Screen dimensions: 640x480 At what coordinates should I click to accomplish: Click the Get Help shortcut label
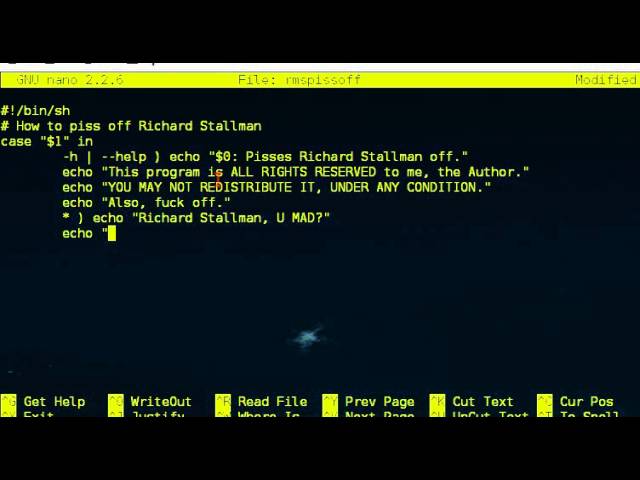tap(54, 402)
